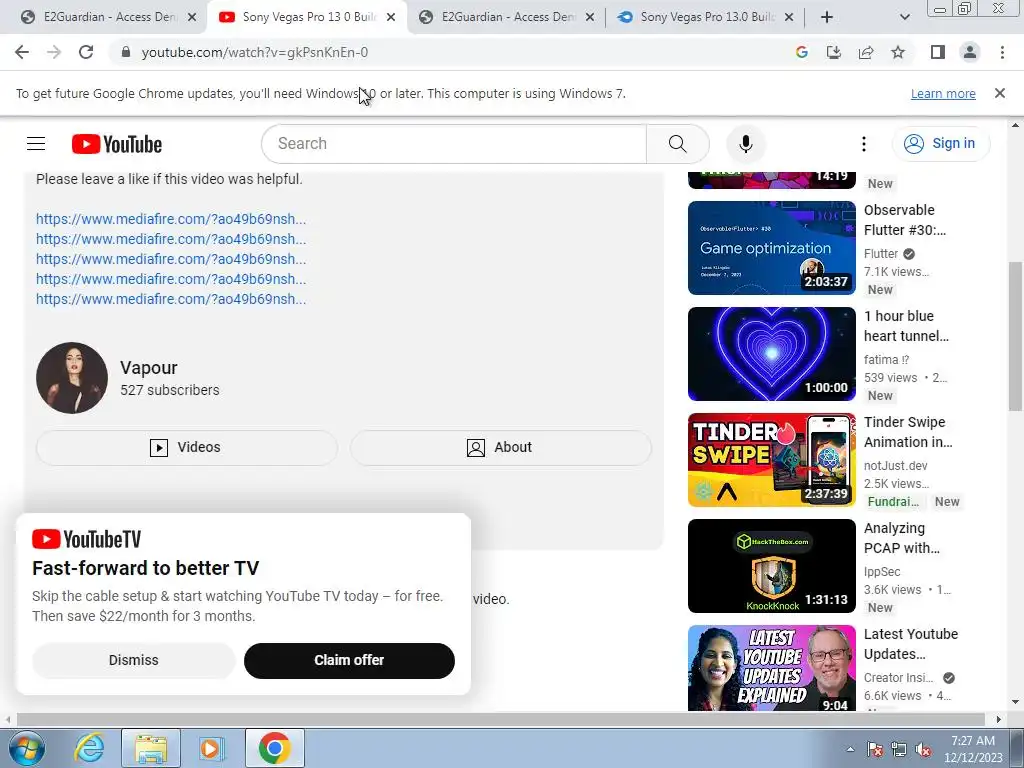Viewport: 1024px width, 768px height.
Task: Click the share page icon in the address bar
Action: coord(866,52)
